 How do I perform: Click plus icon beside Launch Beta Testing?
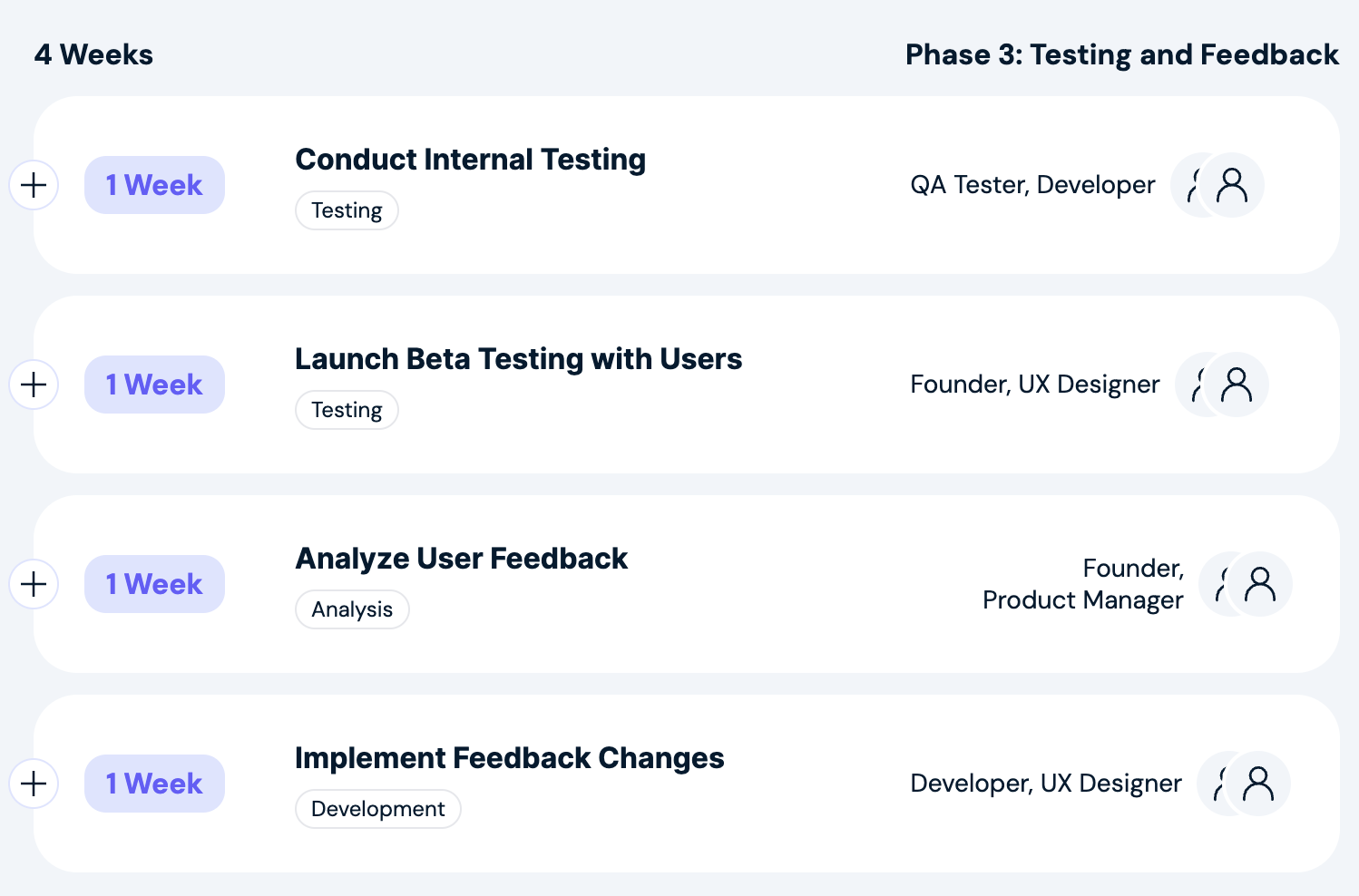tap(34, 385)
